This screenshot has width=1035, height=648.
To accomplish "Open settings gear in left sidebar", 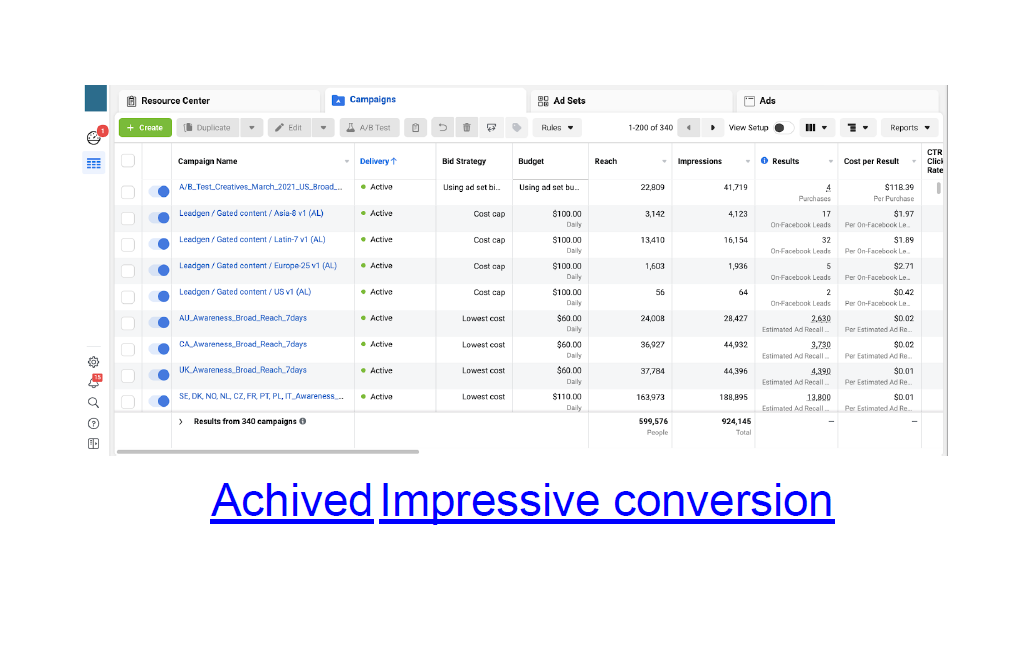I will click(x=94, y=362).
